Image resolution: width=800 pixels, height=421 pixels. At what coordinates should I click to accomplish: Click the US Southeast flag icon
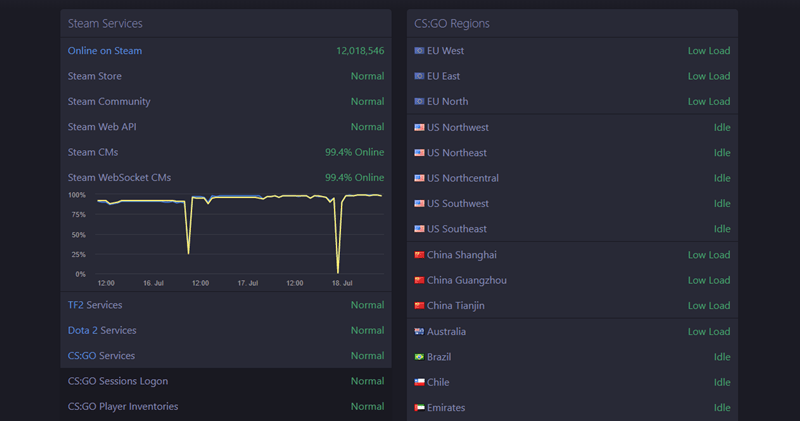tap(419, 229)
